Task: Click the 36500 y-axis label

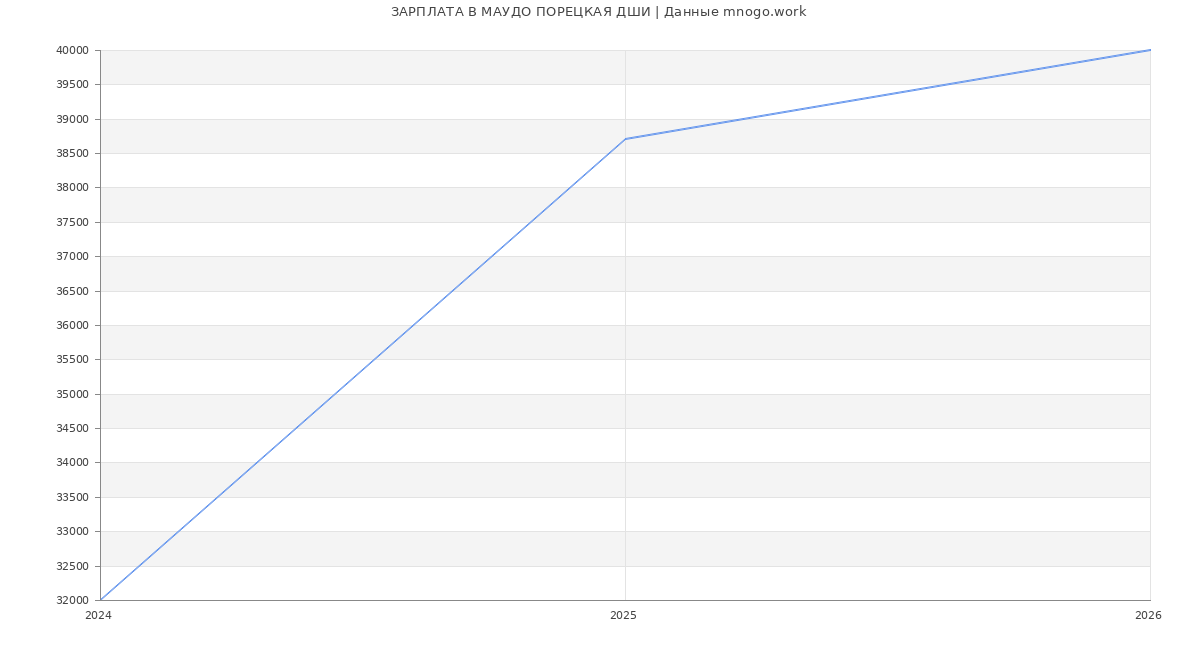Action: tap(73, 292)
